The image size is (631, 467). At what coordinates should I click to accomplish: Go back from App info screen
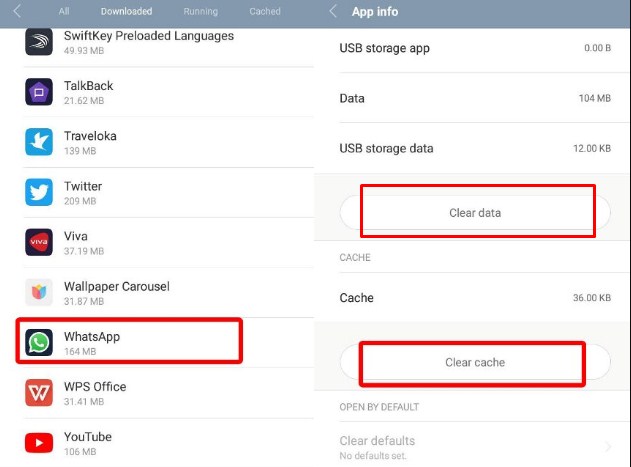pos(333,11)
